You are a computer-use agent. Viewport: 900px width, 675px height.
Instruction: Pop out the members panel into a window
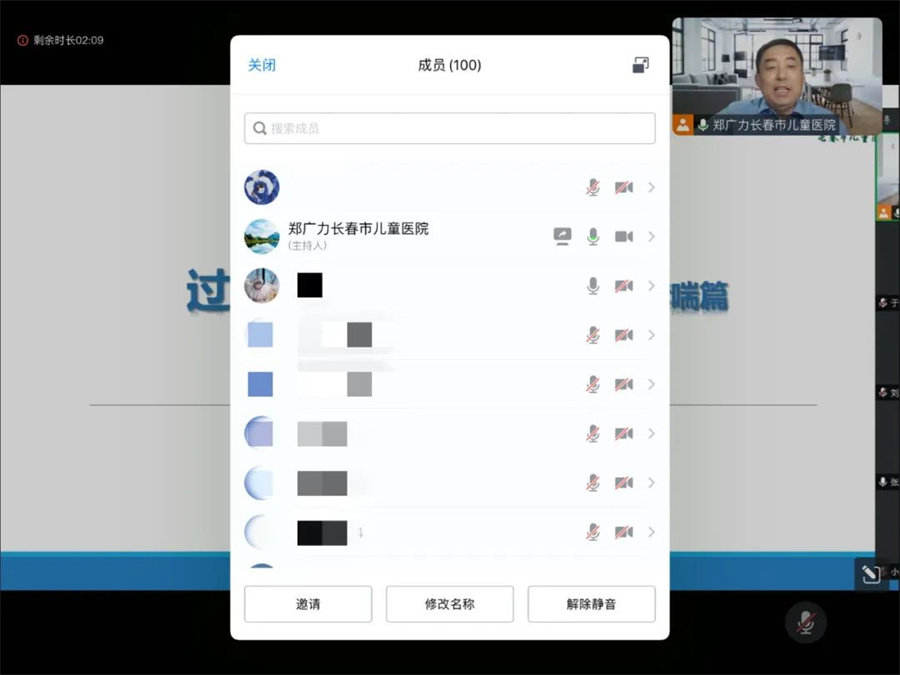pyautogui.click(x=641, y=65)
